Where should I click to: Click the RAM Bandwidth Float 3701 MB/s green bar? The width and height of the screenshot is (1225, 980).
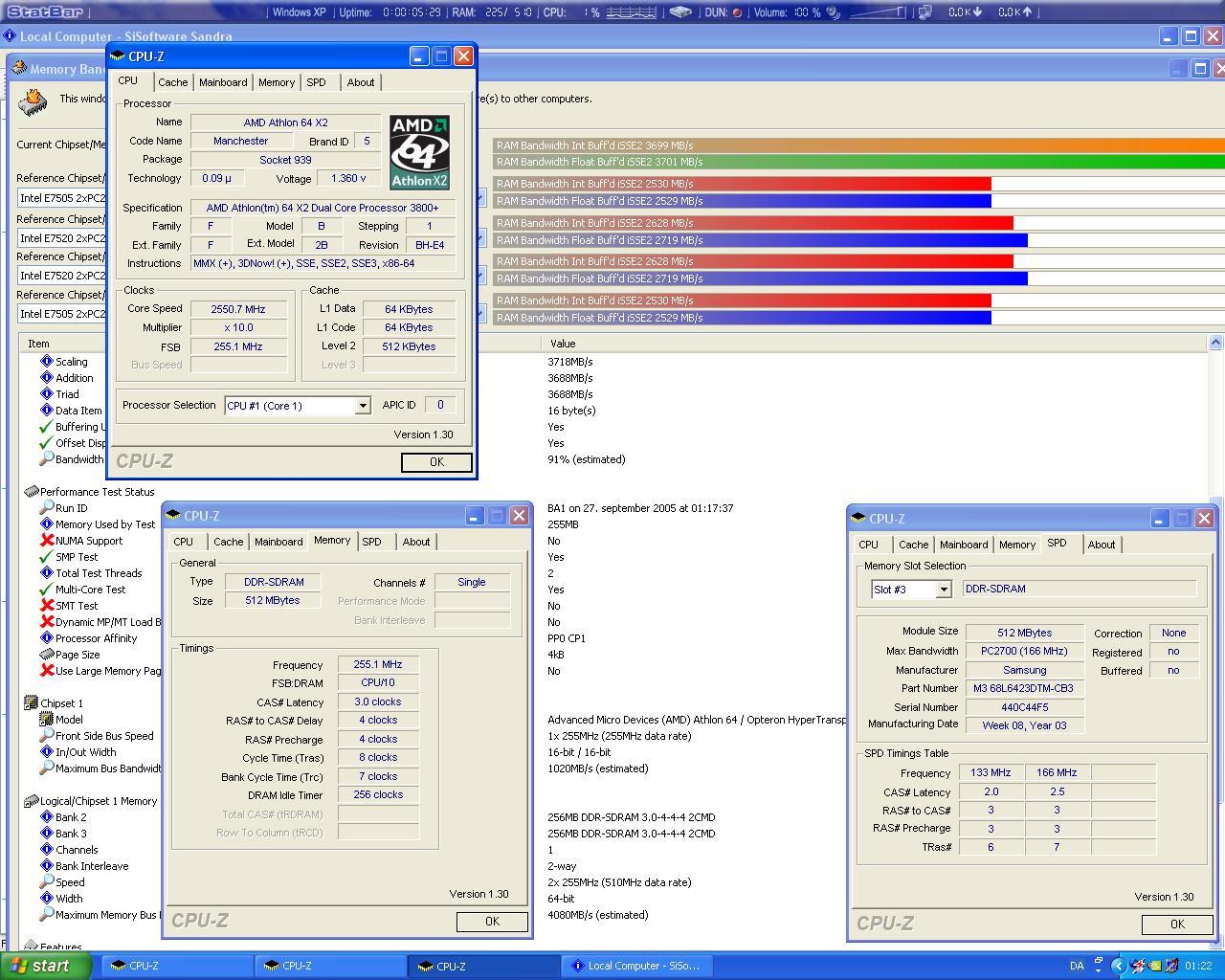(858, 162)
